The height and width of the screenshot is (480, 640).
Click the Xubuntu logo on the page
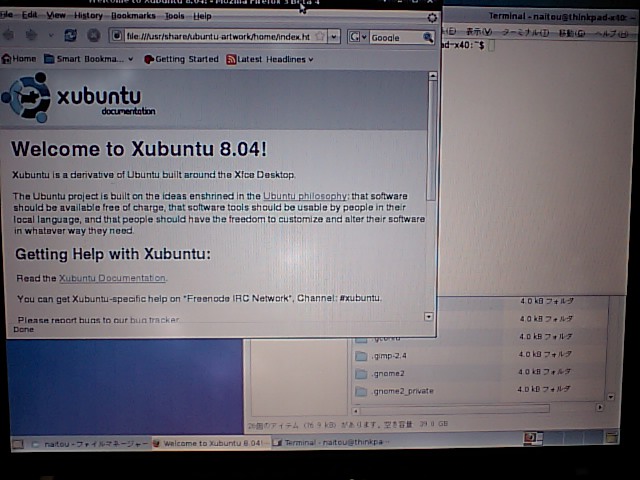coord(78,97)
